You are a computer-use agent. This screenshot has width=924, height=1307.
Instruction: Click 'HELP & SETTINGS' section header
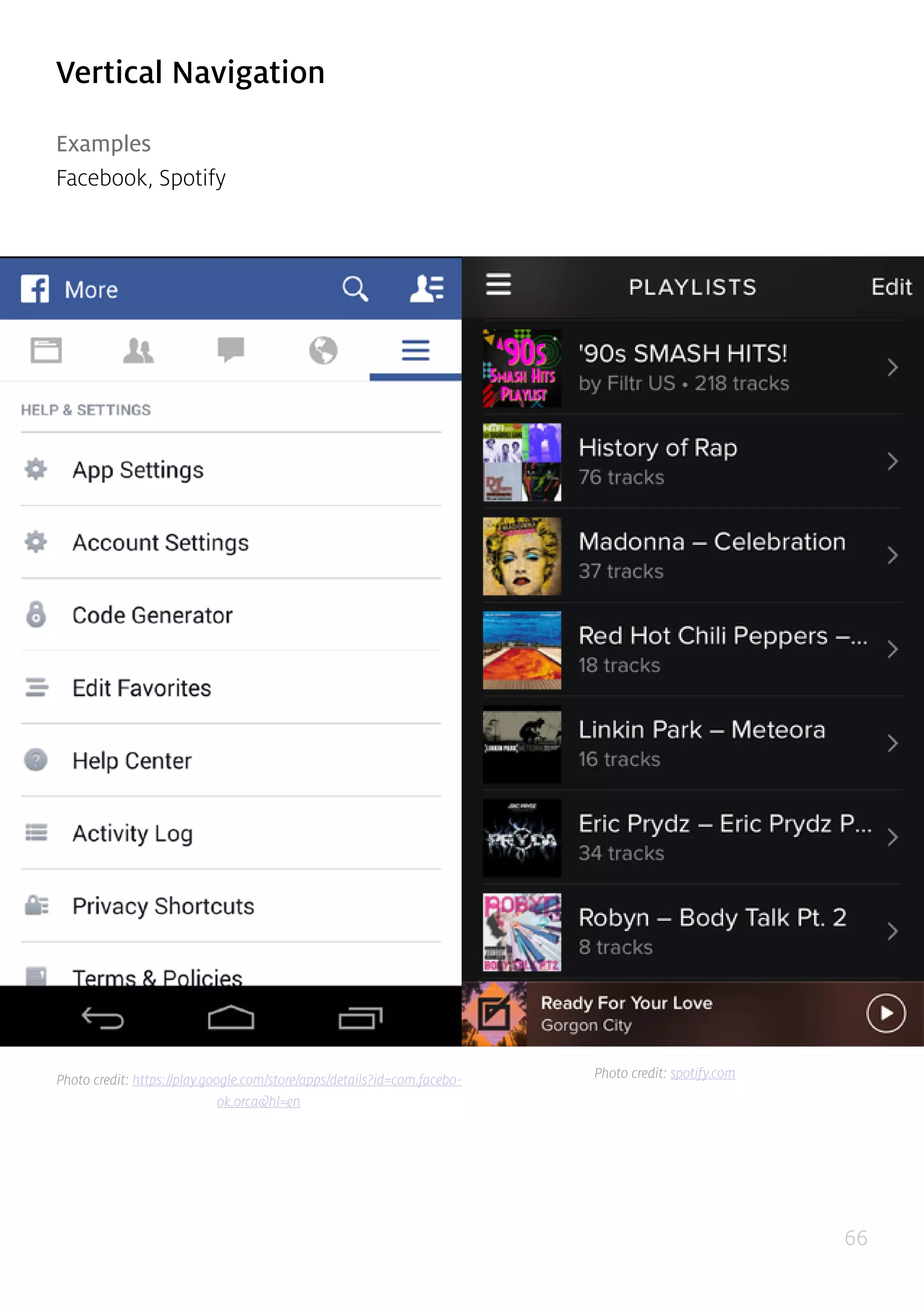point(86,410)
